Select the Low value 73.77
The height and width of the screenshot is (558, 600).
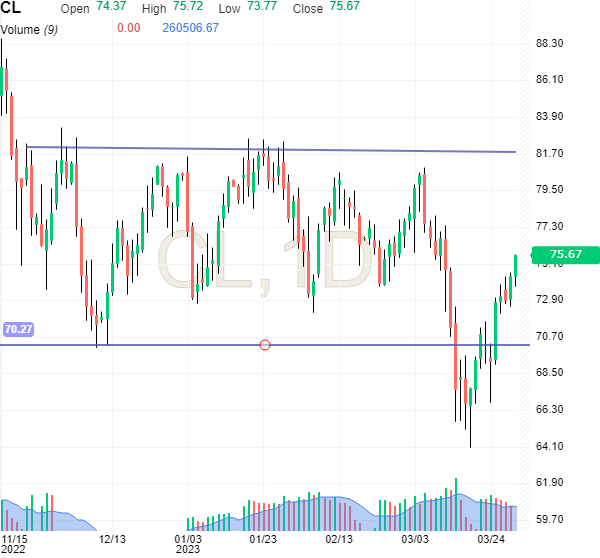point(262,7)
